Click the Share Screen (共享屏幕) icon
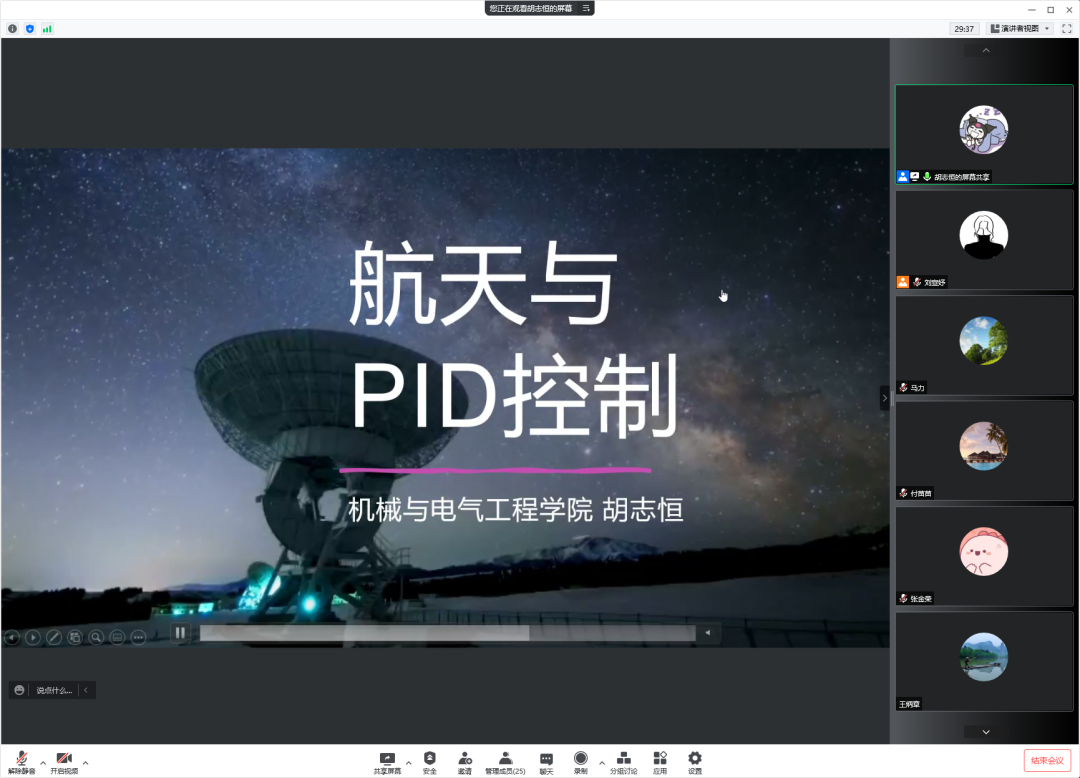This screenshot has width=1080, height=778. pyautogui.click(x=387, y=760)
